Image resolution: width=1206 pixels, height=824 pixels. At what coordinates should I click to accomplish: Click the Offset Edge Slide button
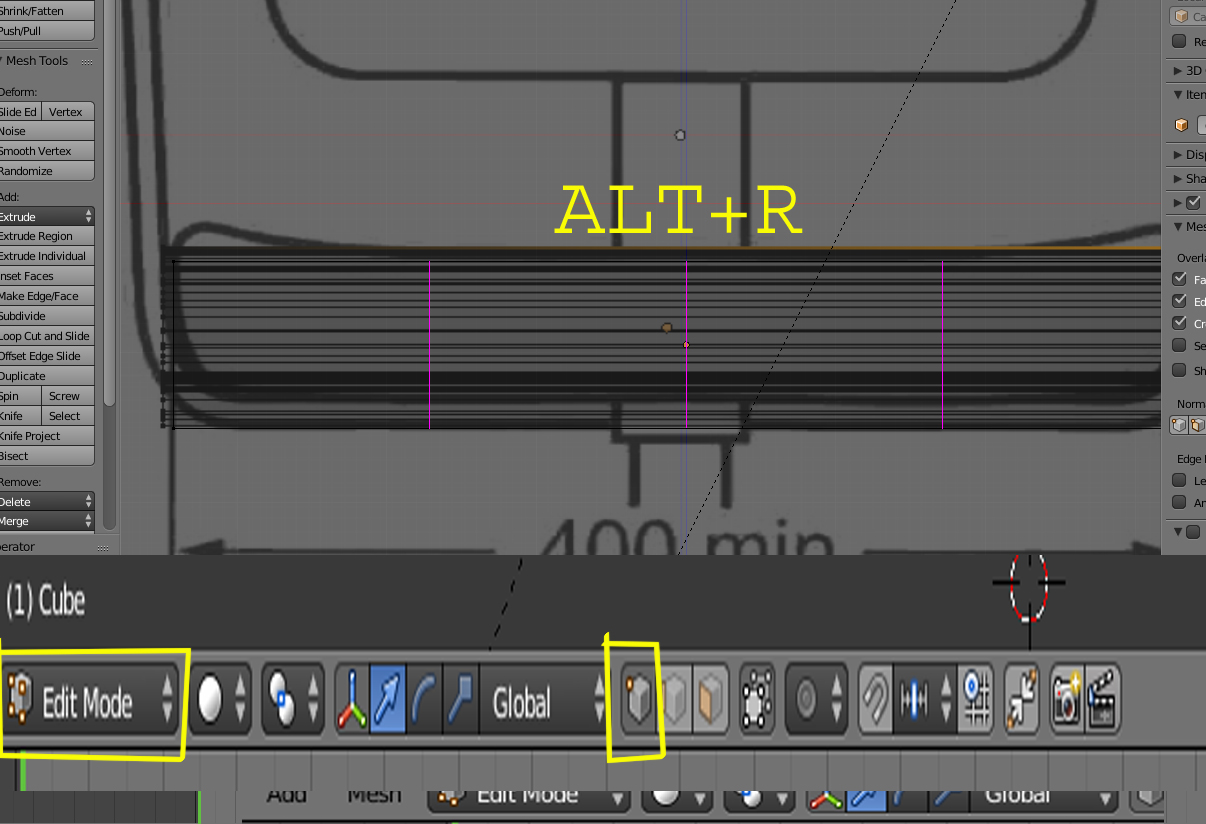tap(47, 356)
